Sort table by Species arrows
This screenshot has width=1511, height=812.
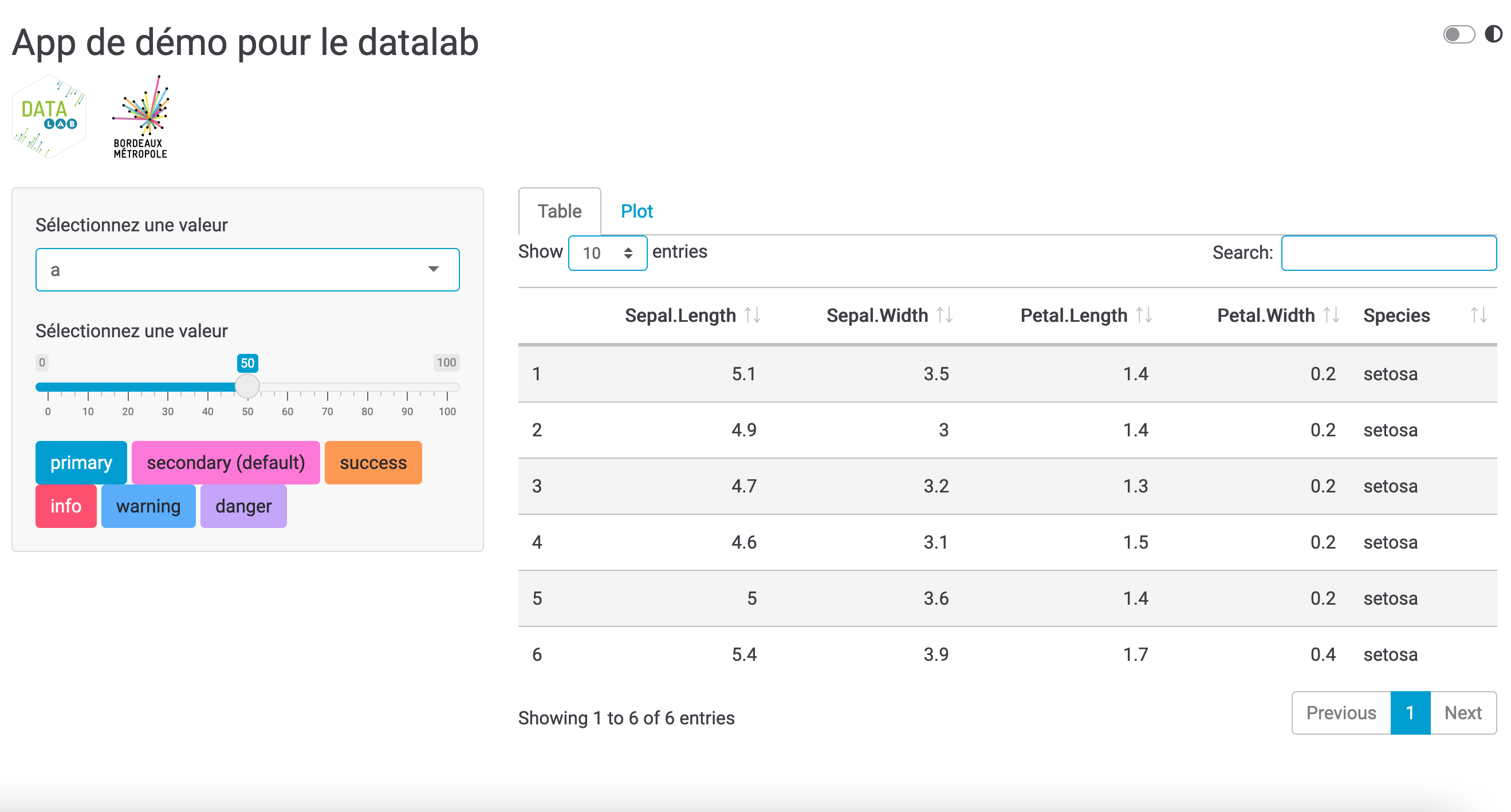coord(1479,316)
